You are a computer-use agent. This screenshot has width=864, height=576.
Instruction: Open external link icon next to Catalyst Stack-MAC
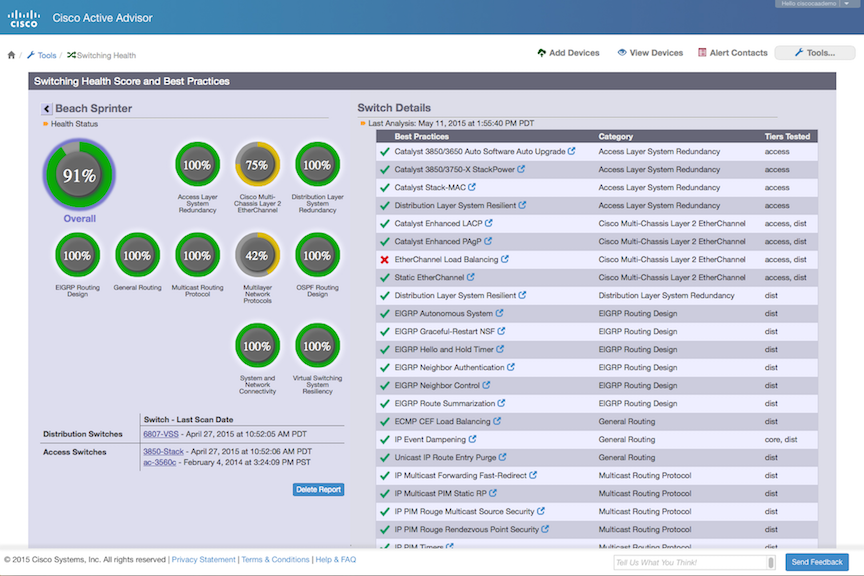[472, 187]
